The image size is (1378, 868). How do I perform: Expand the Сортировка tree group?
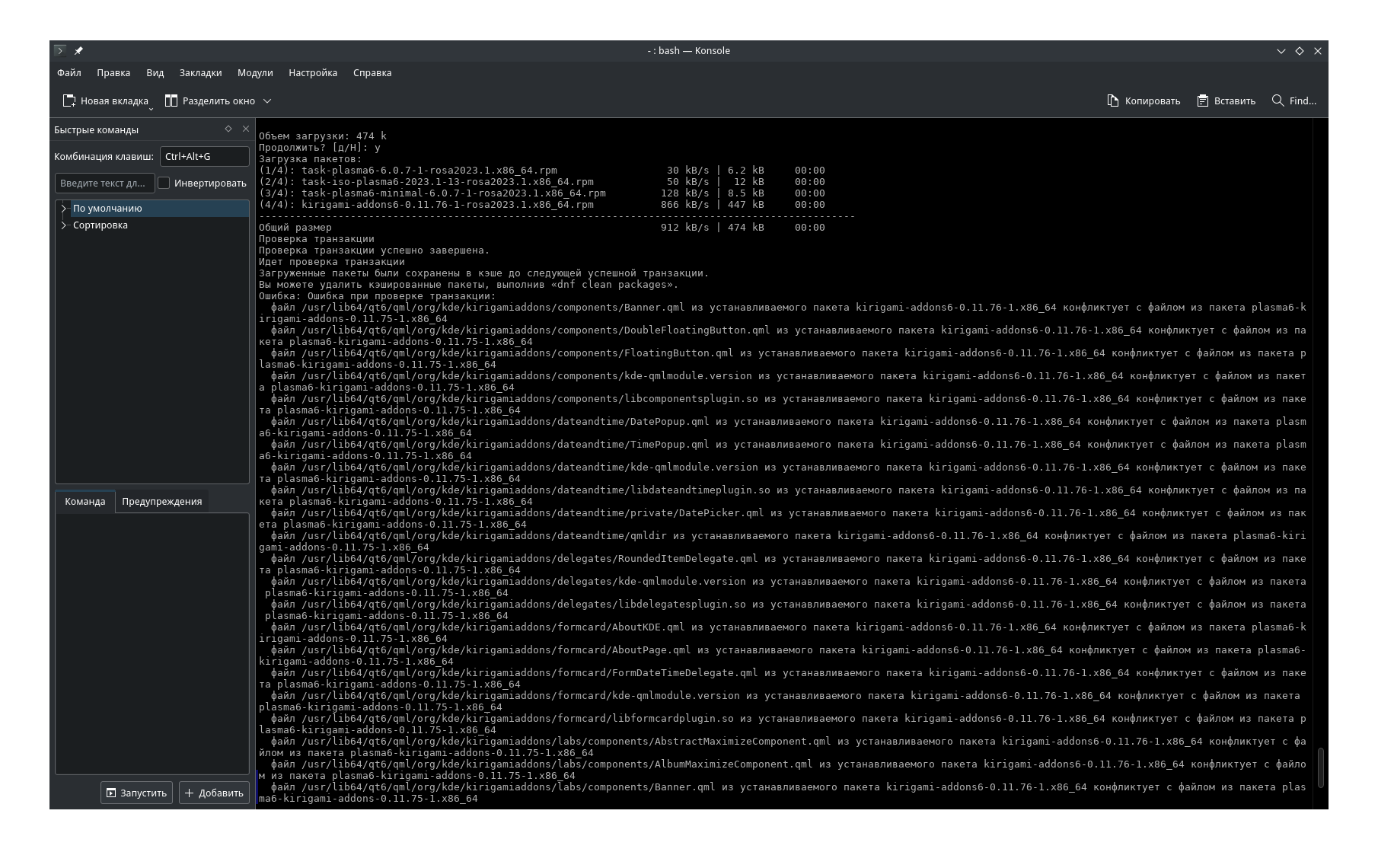[x=64, y=225]
